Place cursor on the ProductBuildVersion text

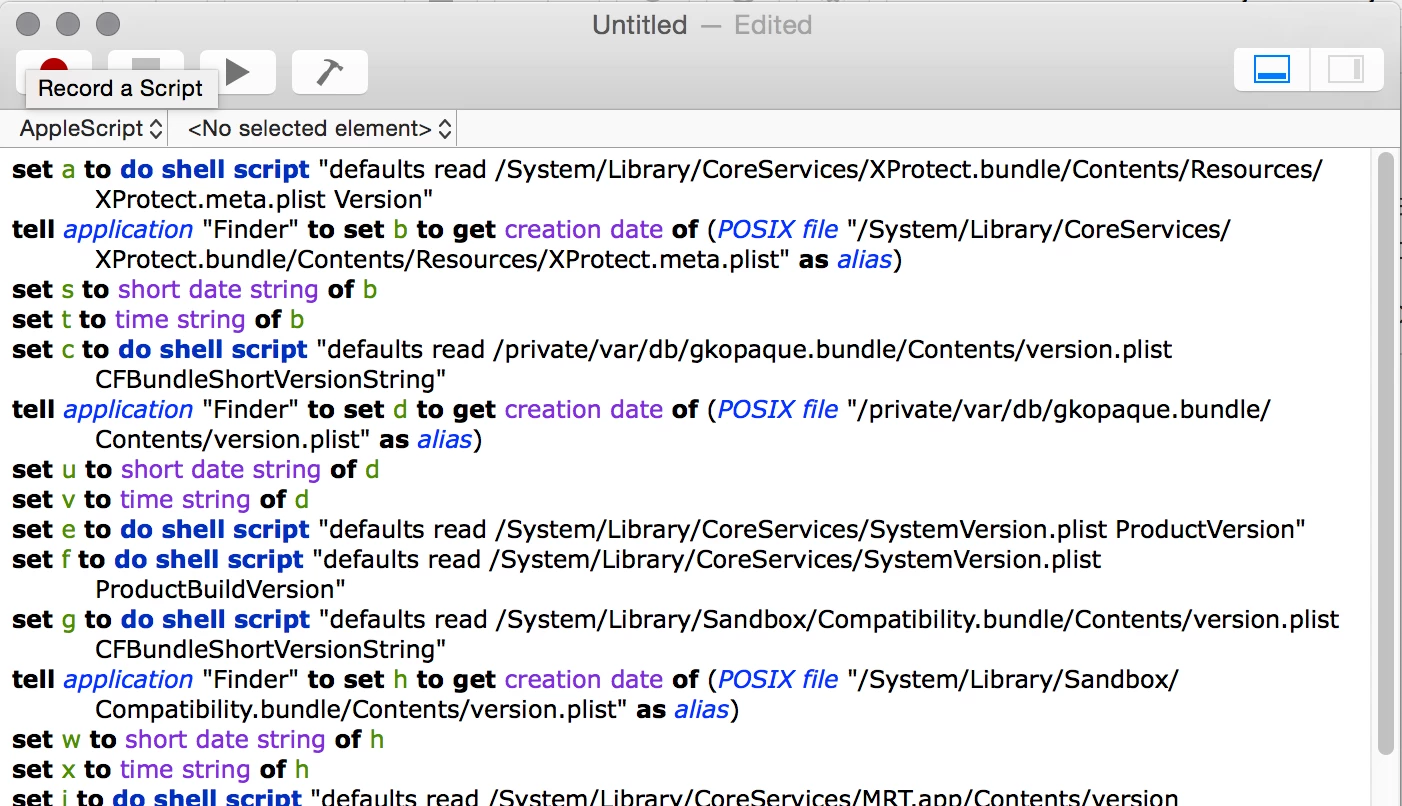pos(220,589)
